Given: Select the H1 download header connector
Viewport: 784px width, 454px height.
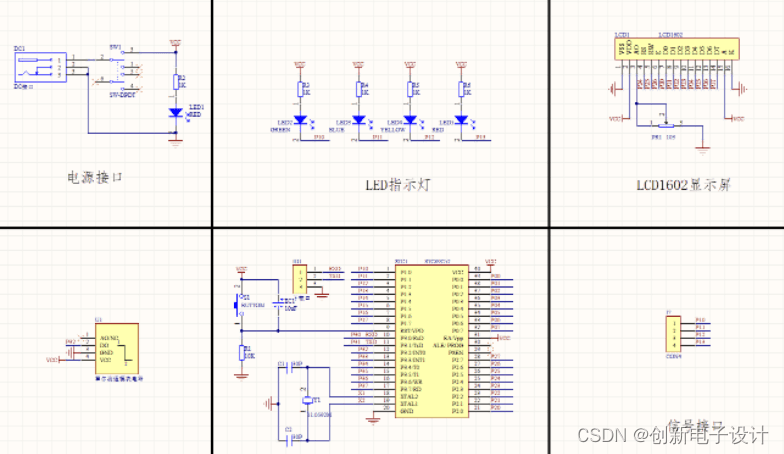Looking at the screenshot, I should click(300, 280).
